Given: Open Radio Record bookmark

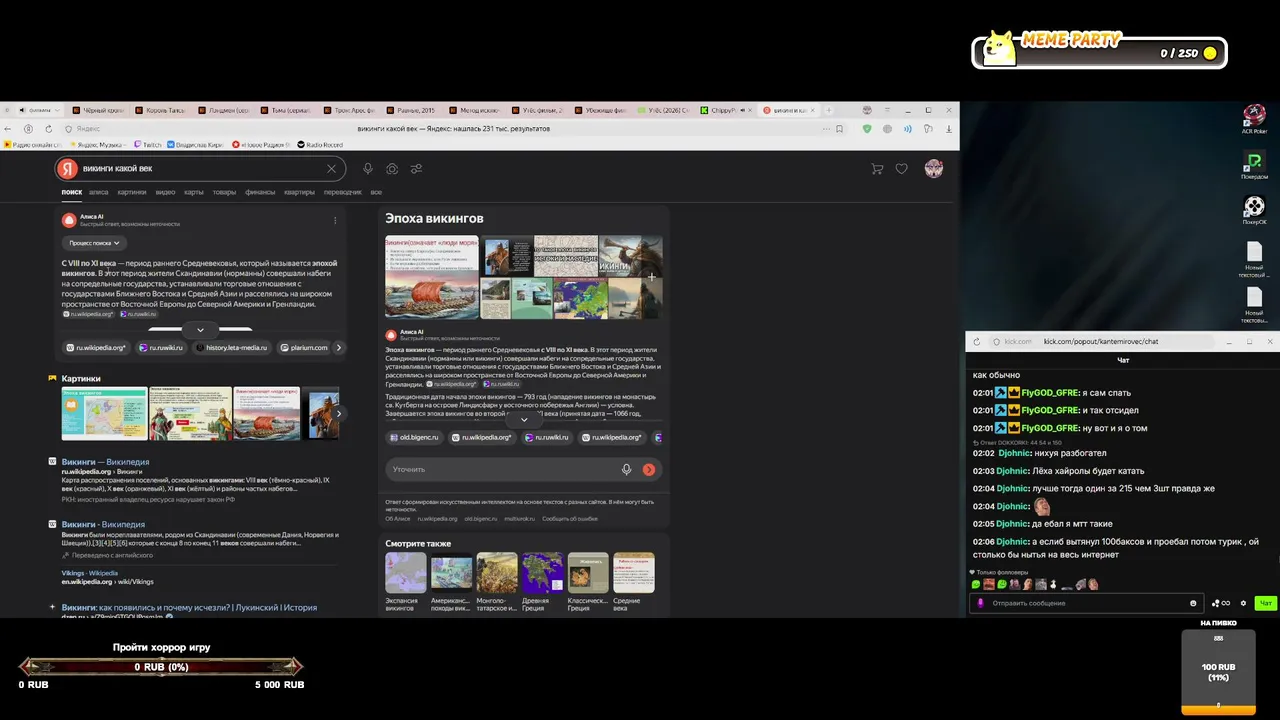Looking at the screenshot, I should pyautogui.click(x=319, y=145).
